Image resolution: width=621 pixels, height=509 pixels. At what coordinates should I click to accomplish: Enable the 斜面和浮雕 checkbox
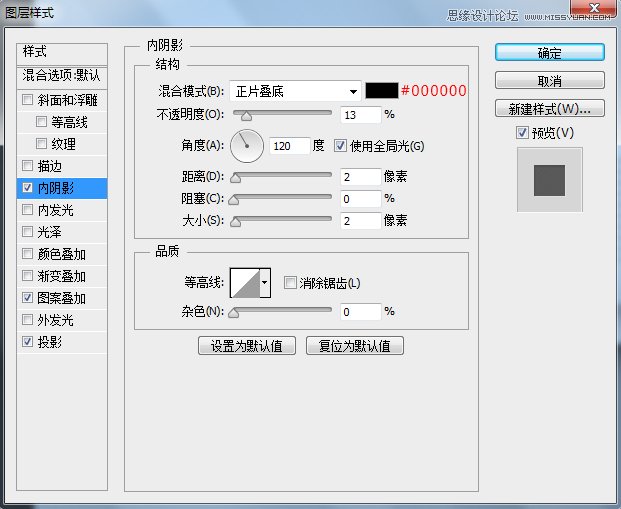[27, 99]
